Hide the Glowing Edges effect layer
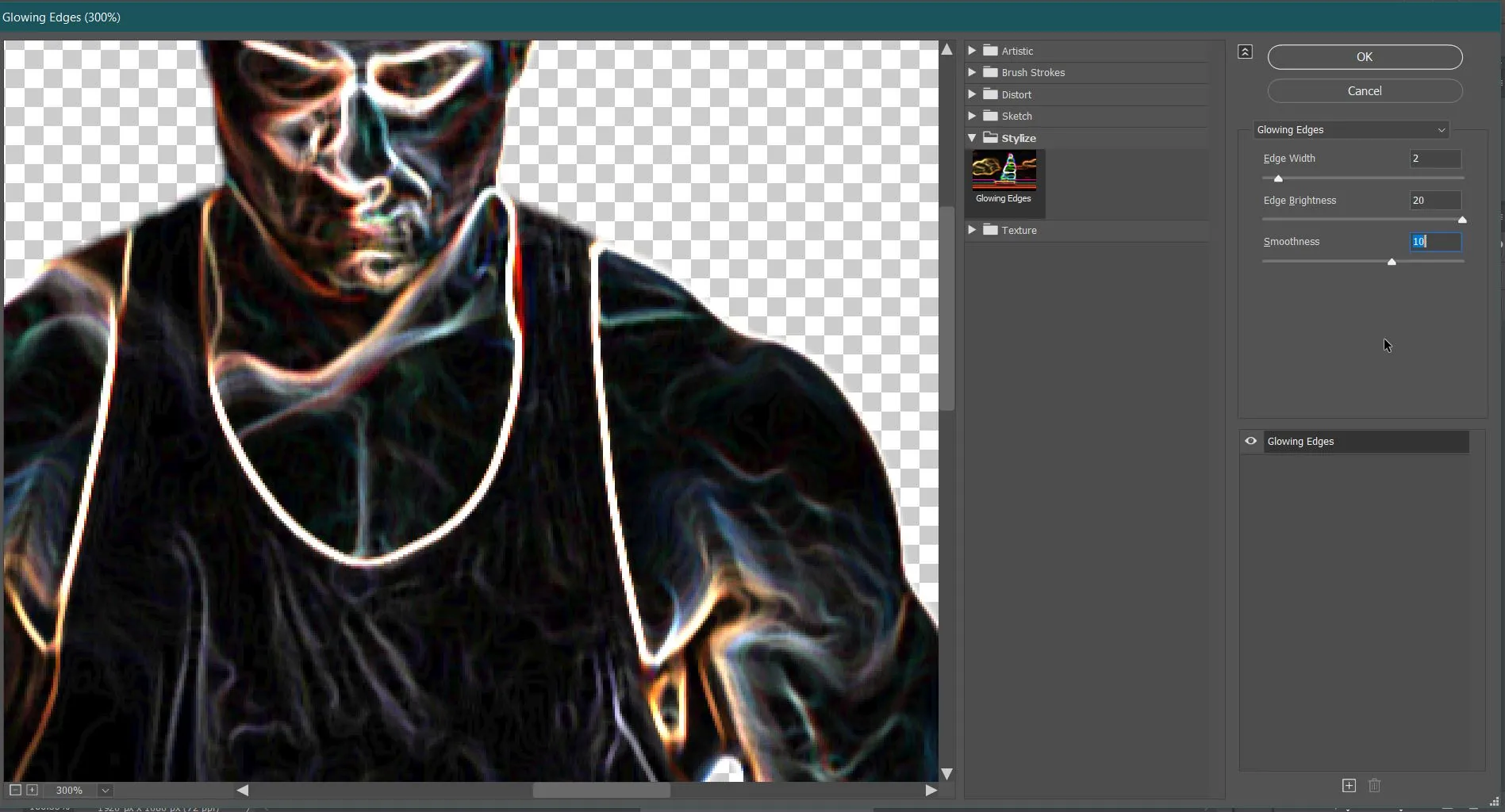 click(x=1250, y=442)
